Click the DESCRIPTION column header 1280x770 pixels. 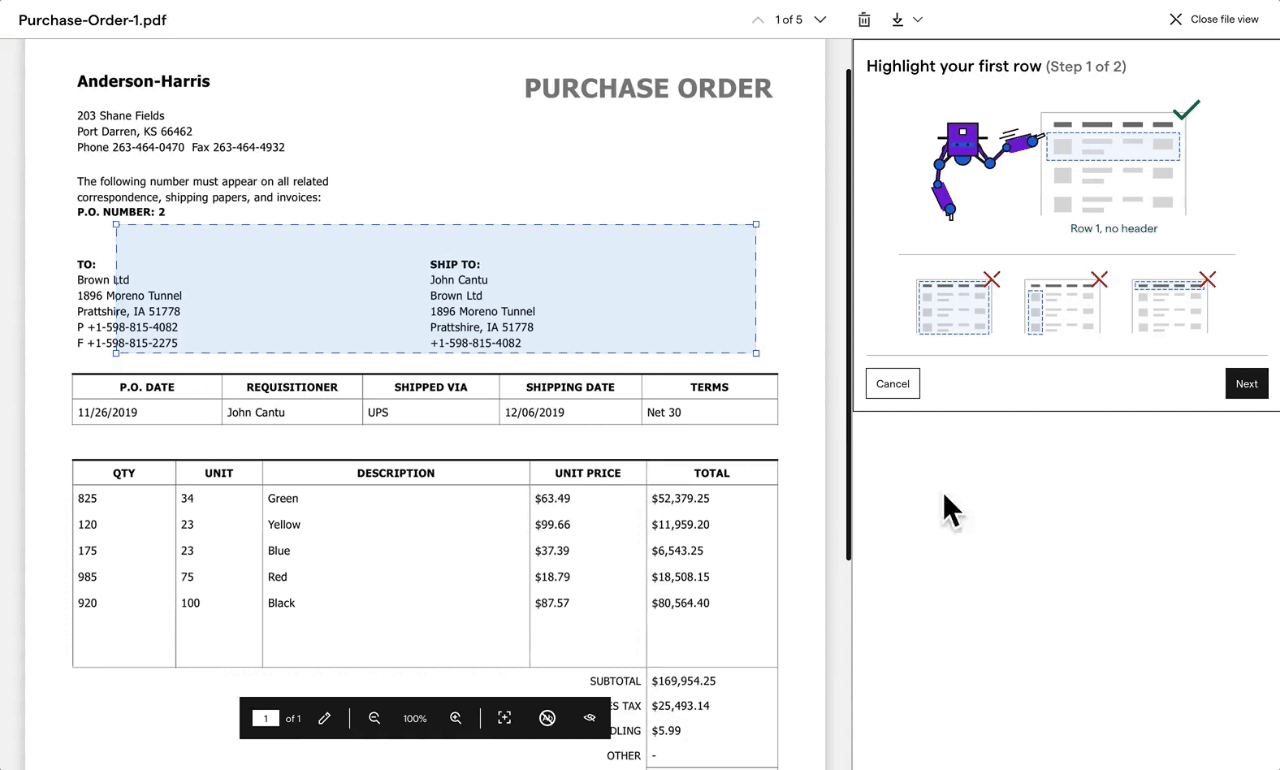pyautogui.click(x=396, y=473)
